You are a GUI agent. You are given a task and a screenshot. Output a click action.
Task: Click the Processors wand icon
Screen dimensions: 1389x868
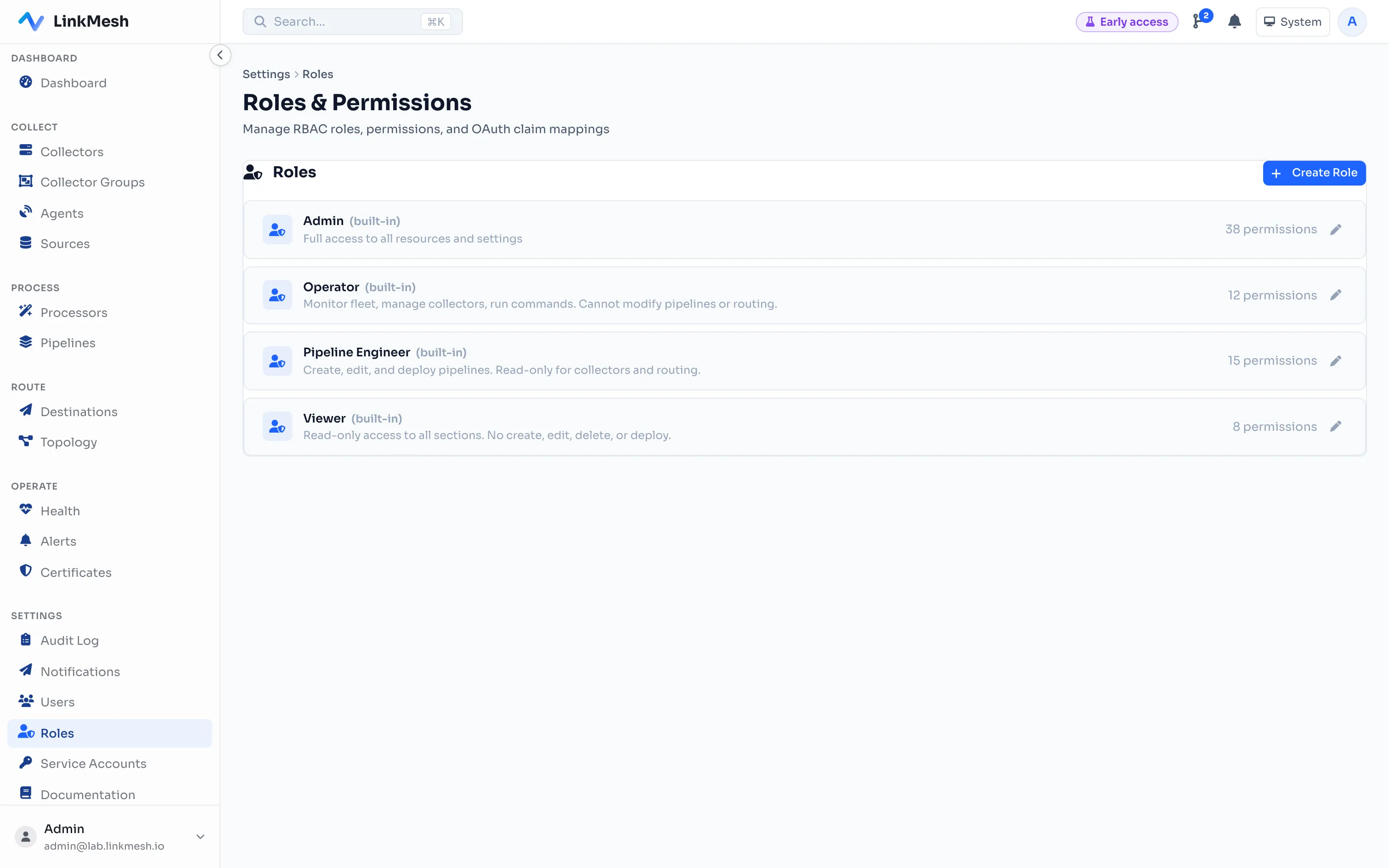click(26, 311)
